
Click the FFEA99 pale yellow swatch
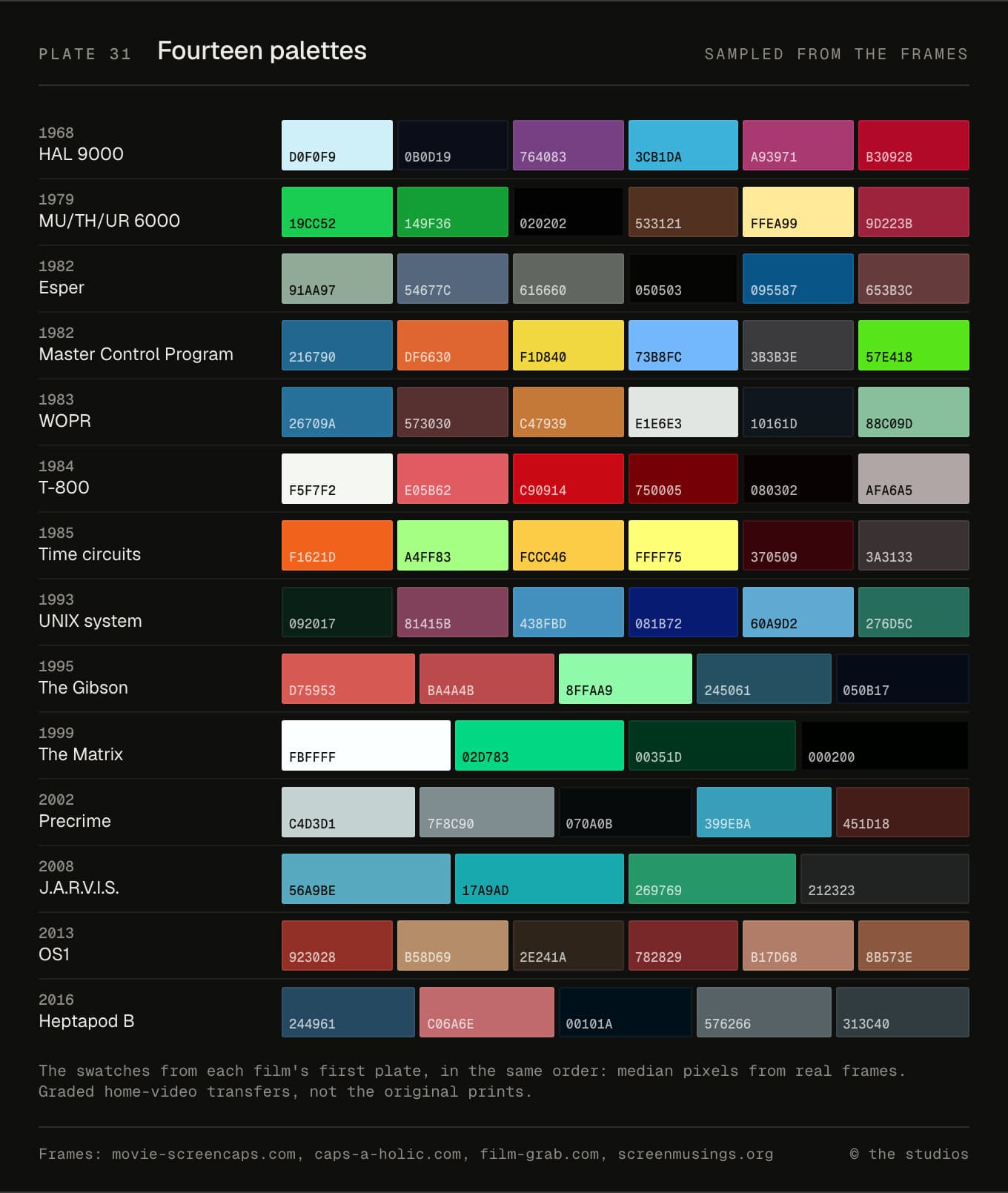(798, 212)
